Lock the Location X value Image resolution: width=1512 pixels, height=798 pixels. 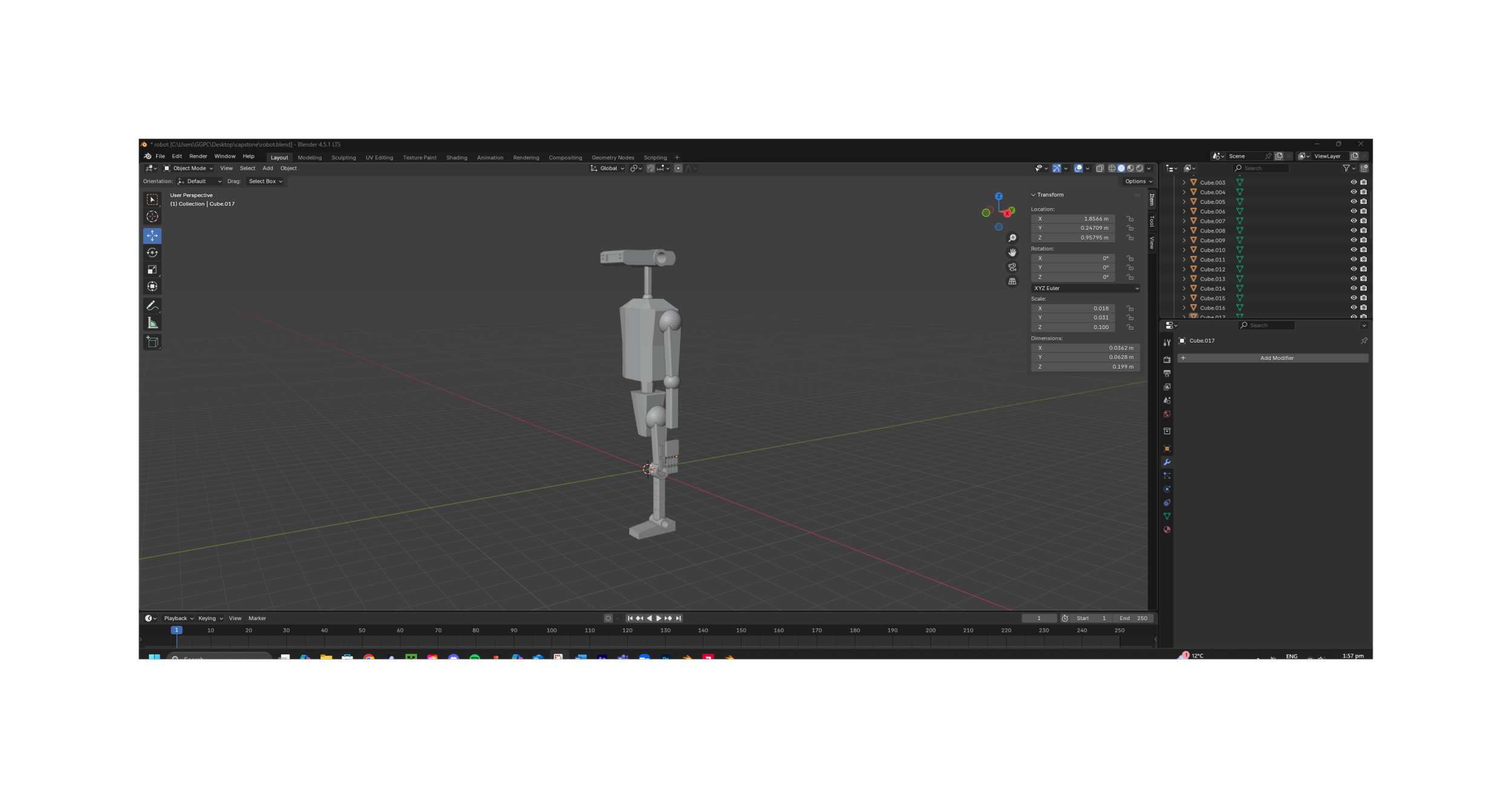pyautogui.click(x=1130, y=218)
